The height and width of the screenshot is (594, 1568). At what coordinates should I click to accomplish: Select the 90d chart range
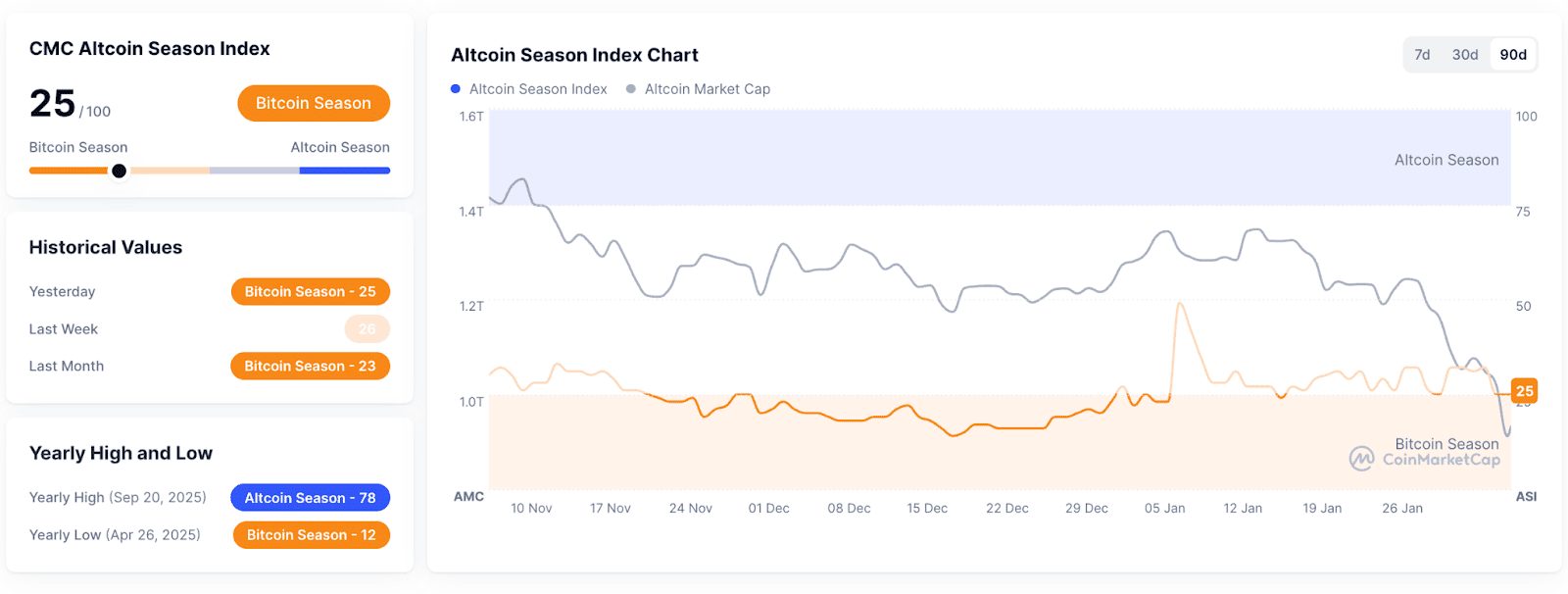pos(1513,55)
